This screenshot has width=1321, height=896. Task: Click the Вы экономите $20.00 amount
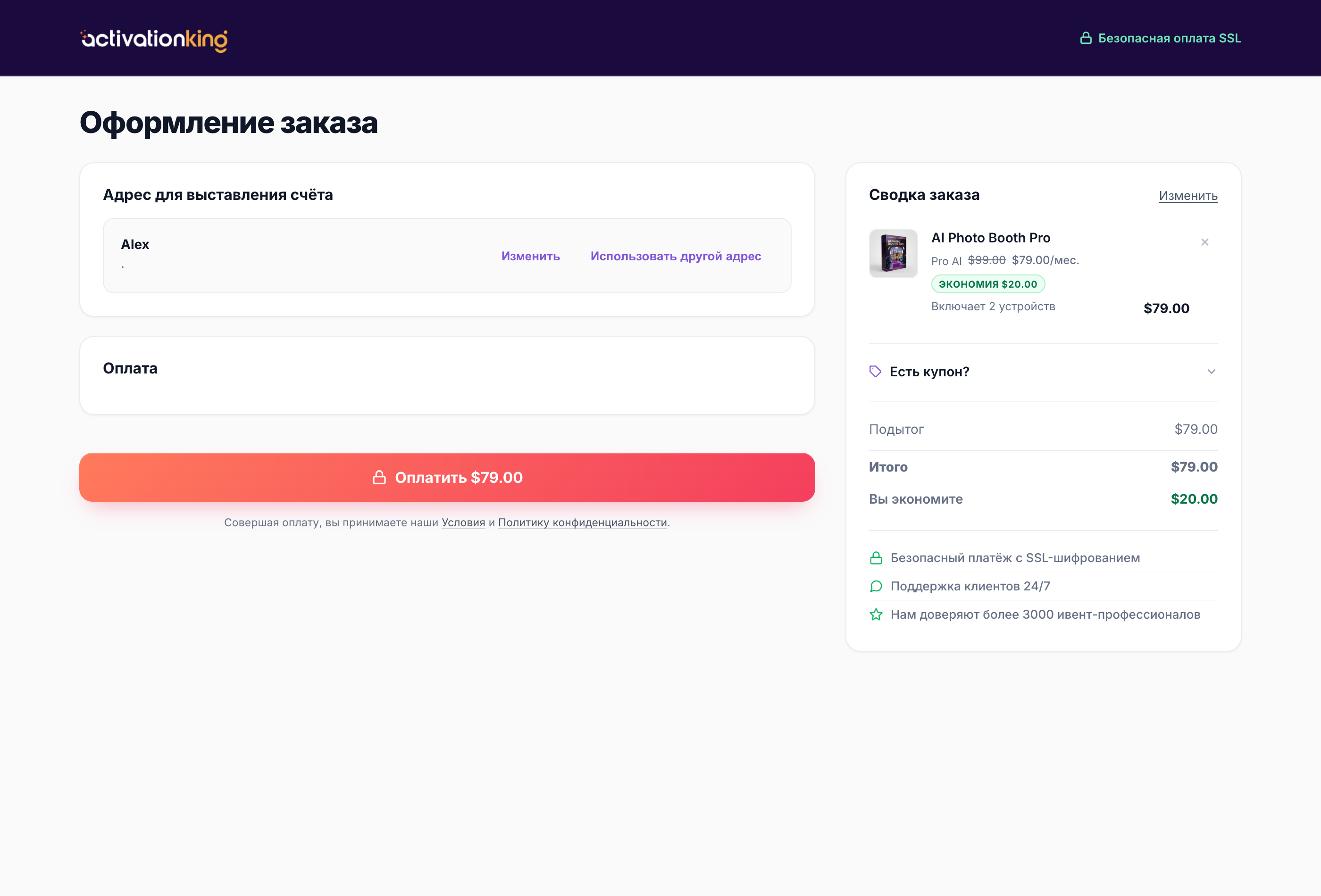pyautogui.click(x=1194, y=499)
